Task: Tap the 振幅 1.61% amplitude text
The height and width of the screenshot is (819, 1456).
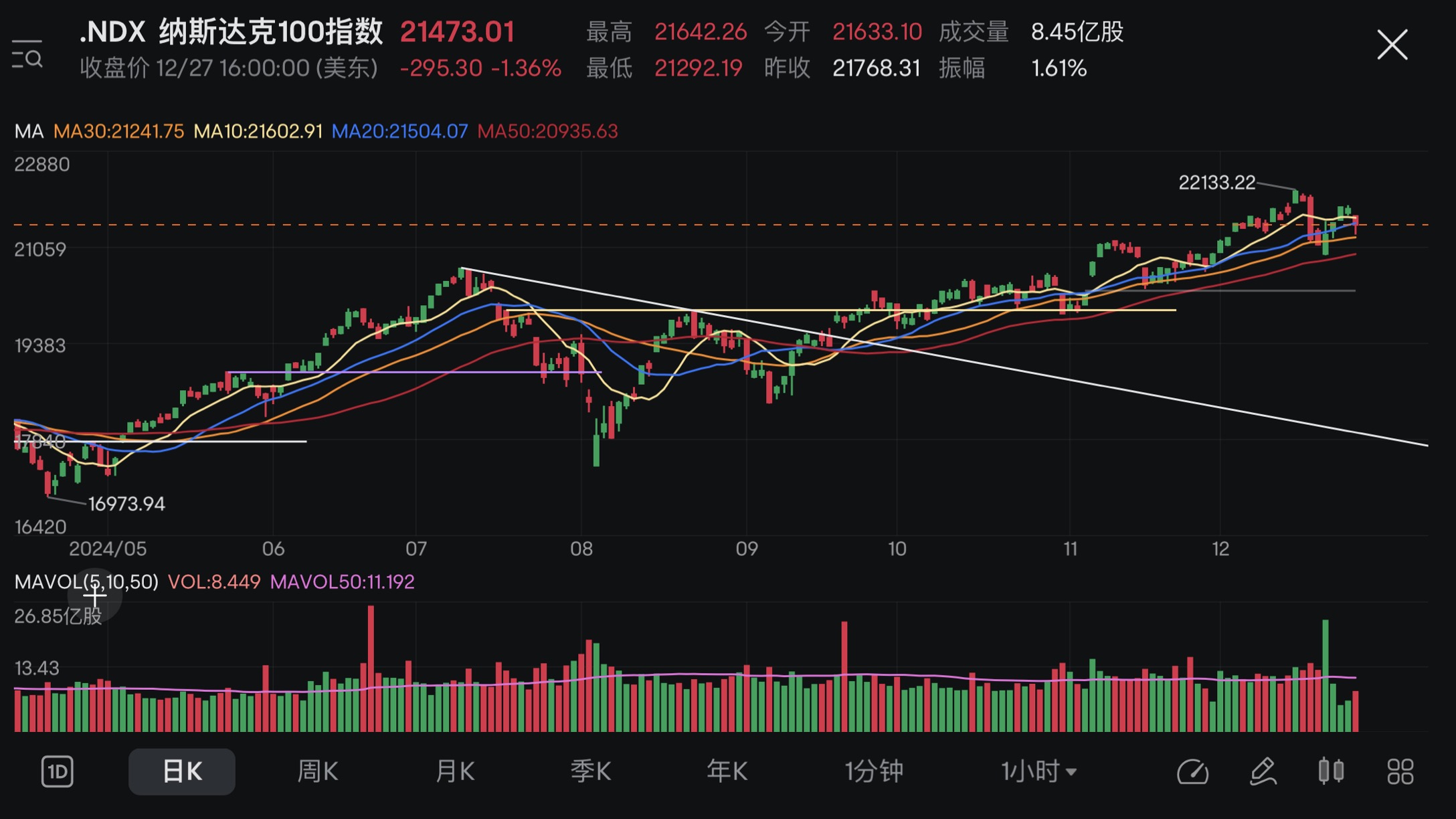Action: (1012, 68)
